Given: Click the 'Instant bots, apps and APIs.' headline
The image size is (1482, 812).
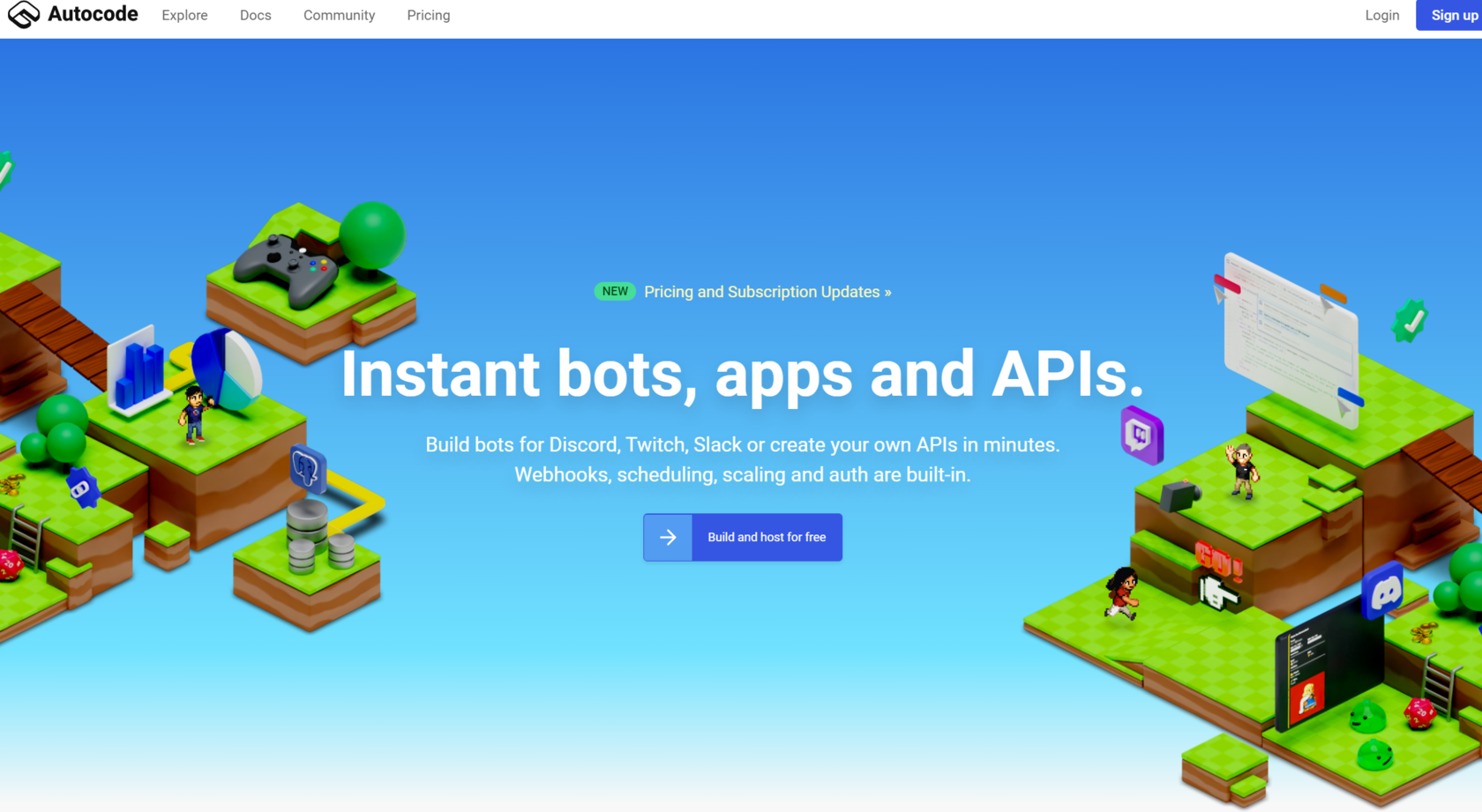Looking at the screenshot, I should (x=742, y=375).
